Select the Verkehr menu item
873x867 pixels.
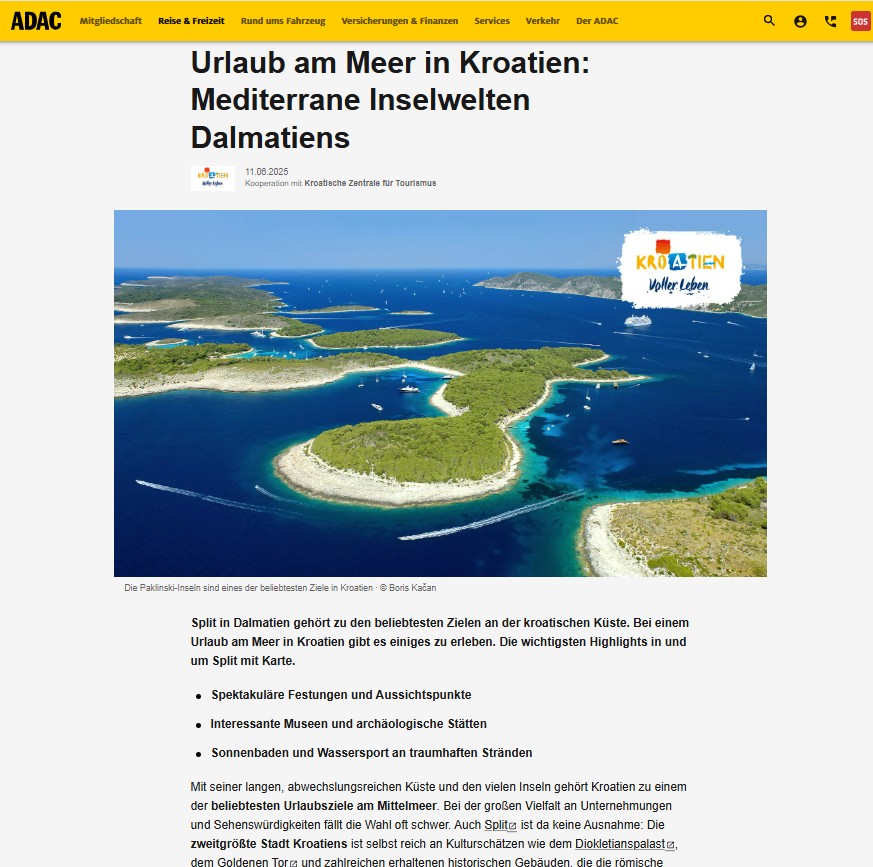coord(542,21)
